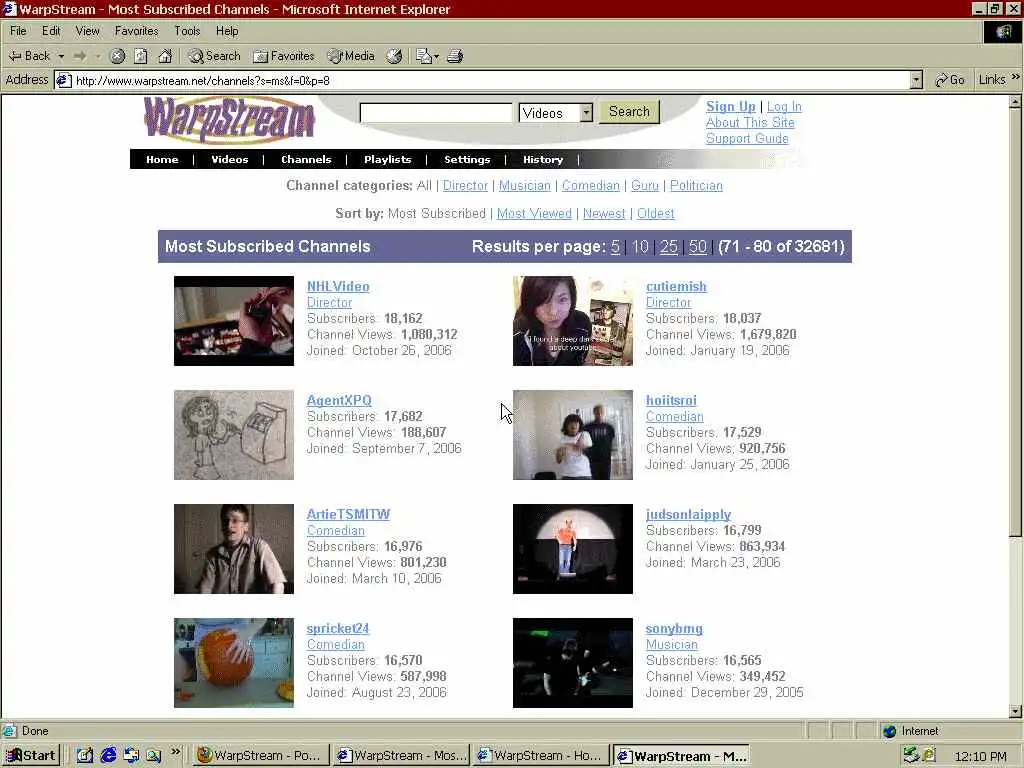This screenshot has width=1024, height=768.
Task: Go to the Channels navigation tab
Action: click(306, 159)
